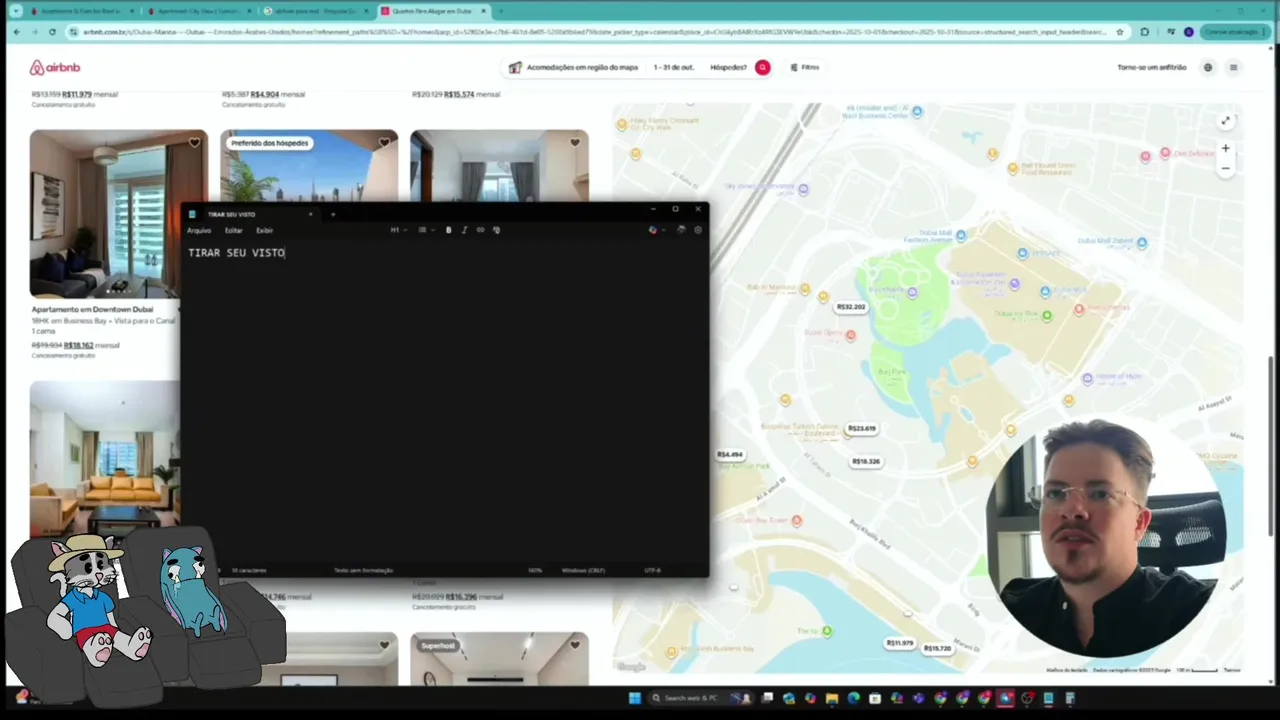This screenshot has height=720, width=1280.
Task: Click the R$15.720 map price marker
Action: (x=937, y=648)
